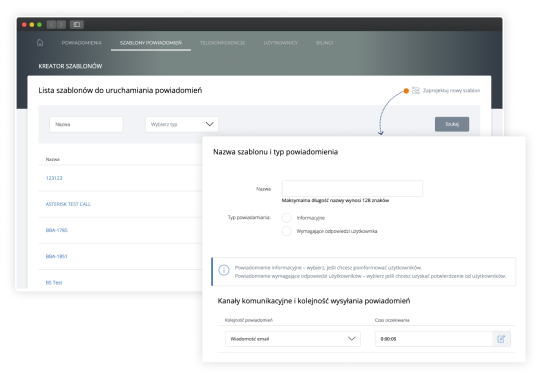This screenshot has height=378, width=540.
Task: Switch to the Powiadomienia tab
Action: (x=82, y=43)
